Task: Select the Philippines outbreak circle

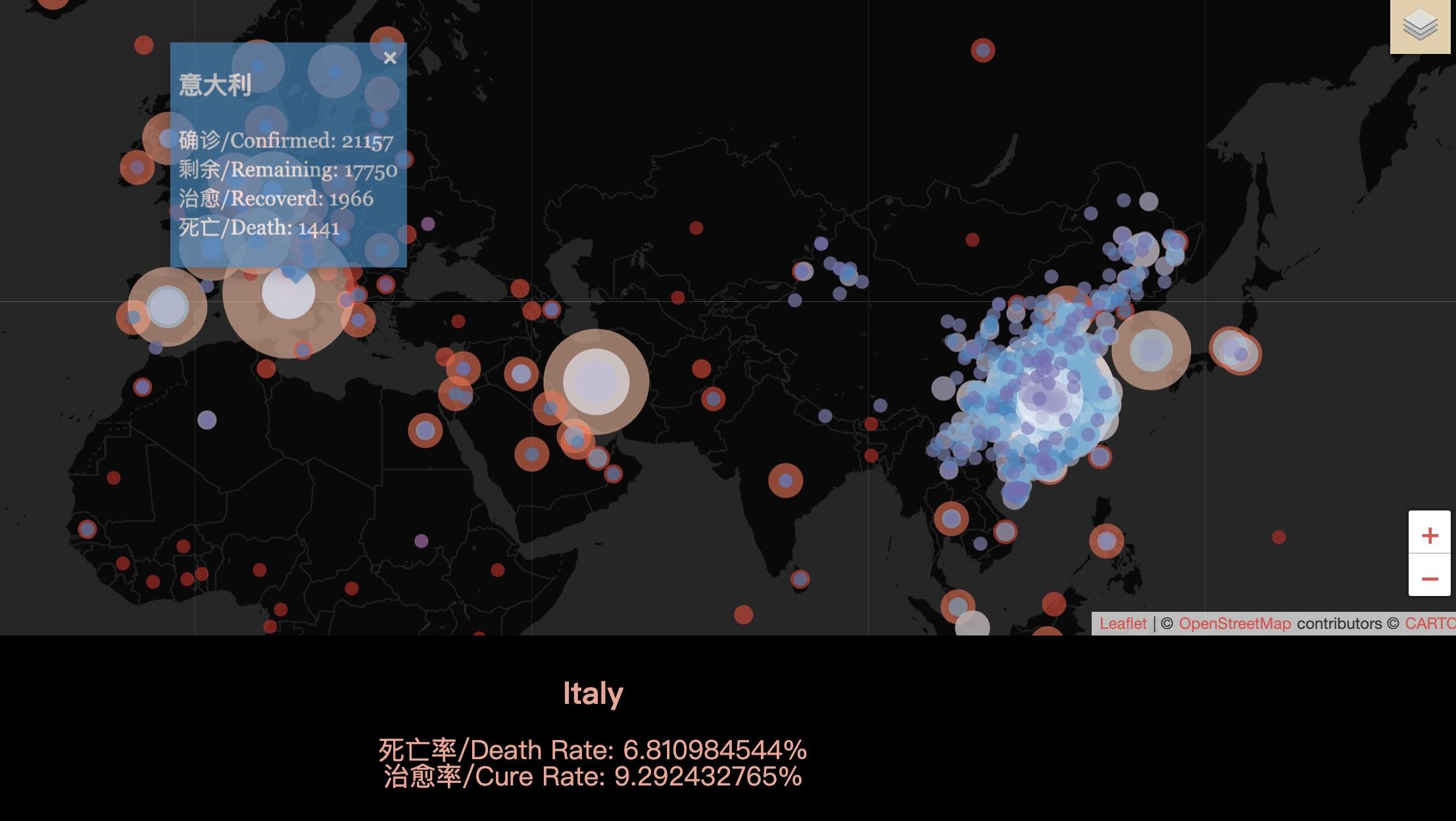Action: click(1106, 541)
